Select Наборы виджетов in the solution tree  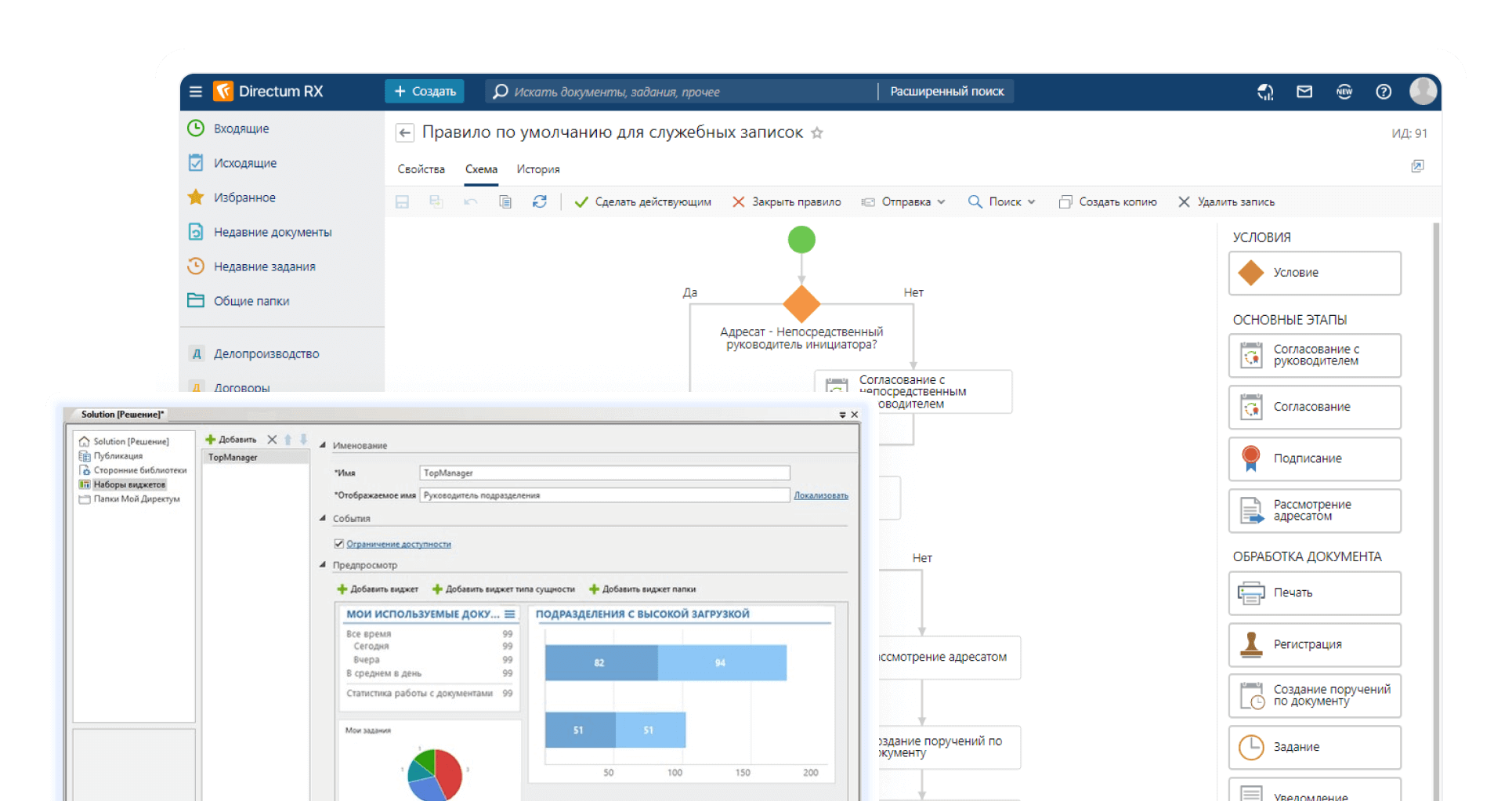(x=129, y=485)
